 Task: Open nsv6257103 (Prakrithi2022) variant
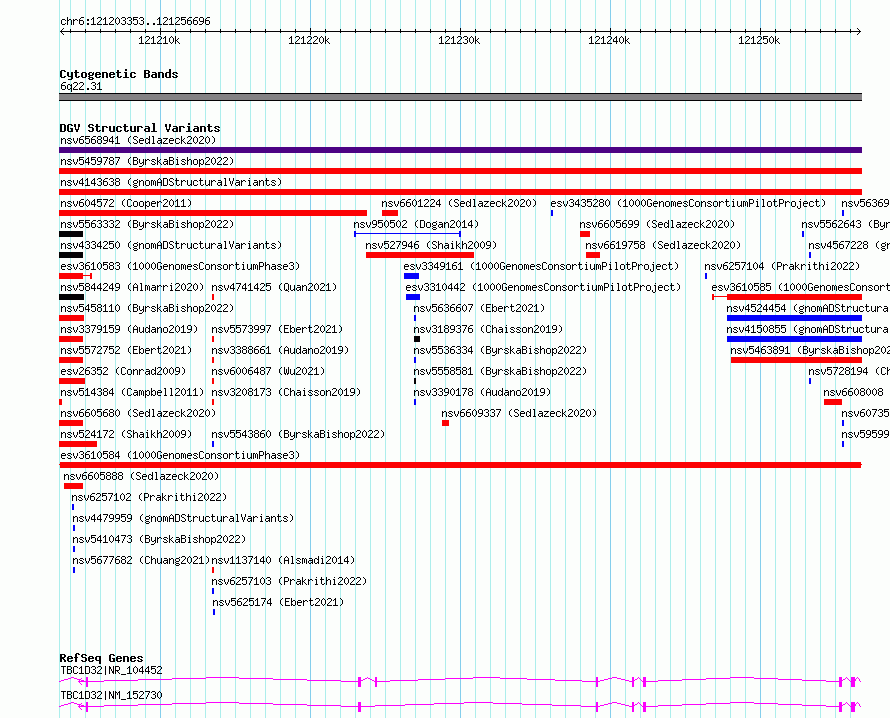pyautogui.click(x=289, y=581)
